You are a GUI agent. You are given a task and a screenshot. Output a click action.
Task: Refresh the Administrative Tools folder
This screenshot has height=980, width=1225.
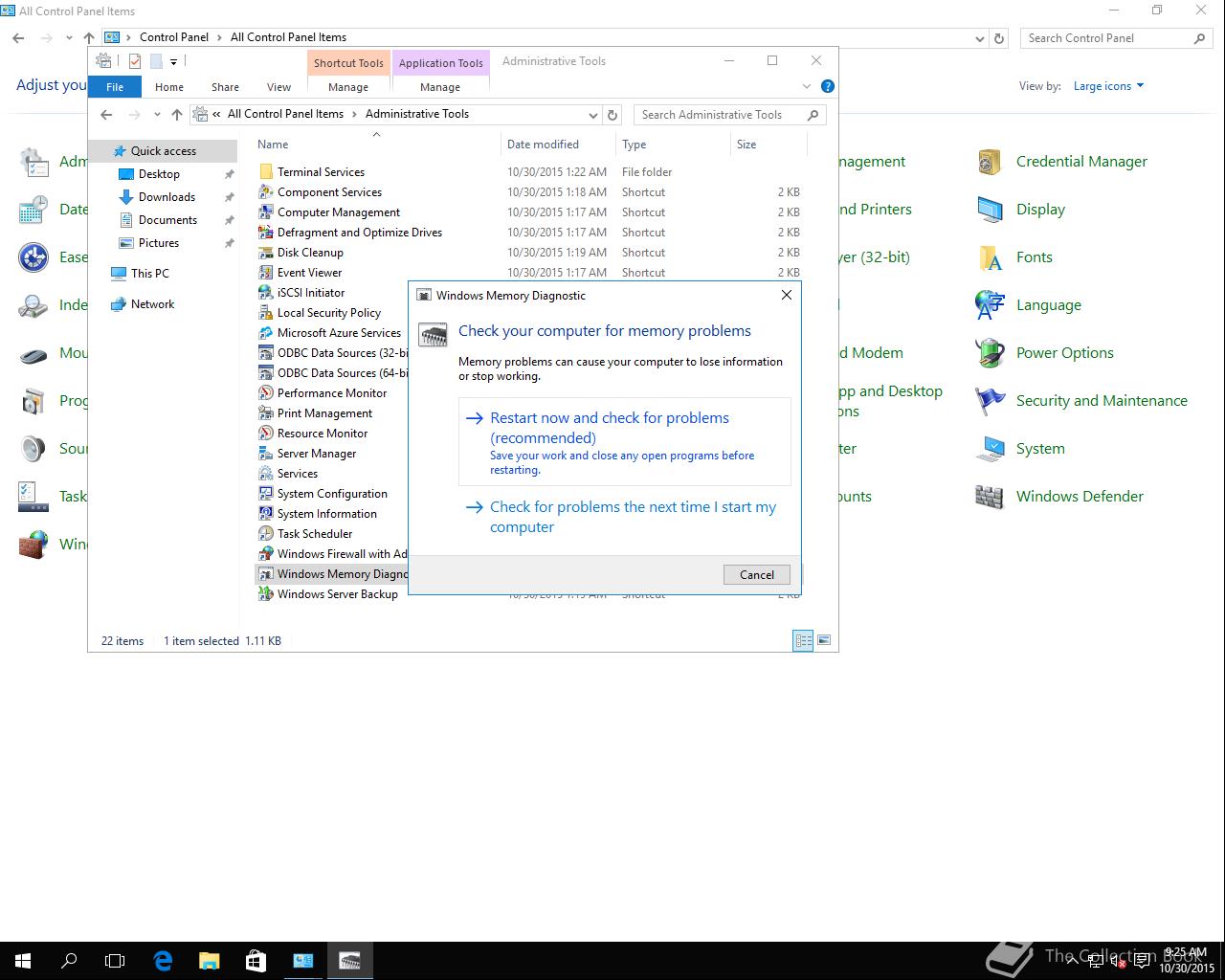[x=613, y=115]
